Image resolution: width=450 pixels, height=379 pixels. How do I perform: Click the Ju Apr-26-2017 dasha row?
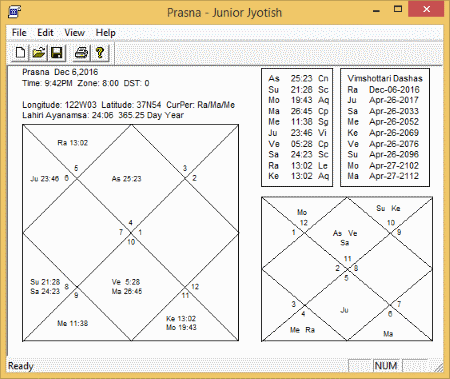click(383, 100)
